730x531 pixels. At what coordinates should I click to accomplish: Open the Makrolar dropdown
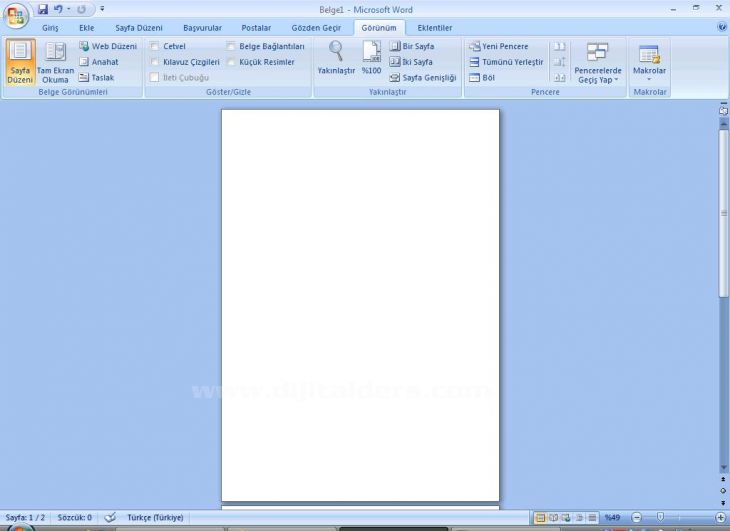click(649, 62)
